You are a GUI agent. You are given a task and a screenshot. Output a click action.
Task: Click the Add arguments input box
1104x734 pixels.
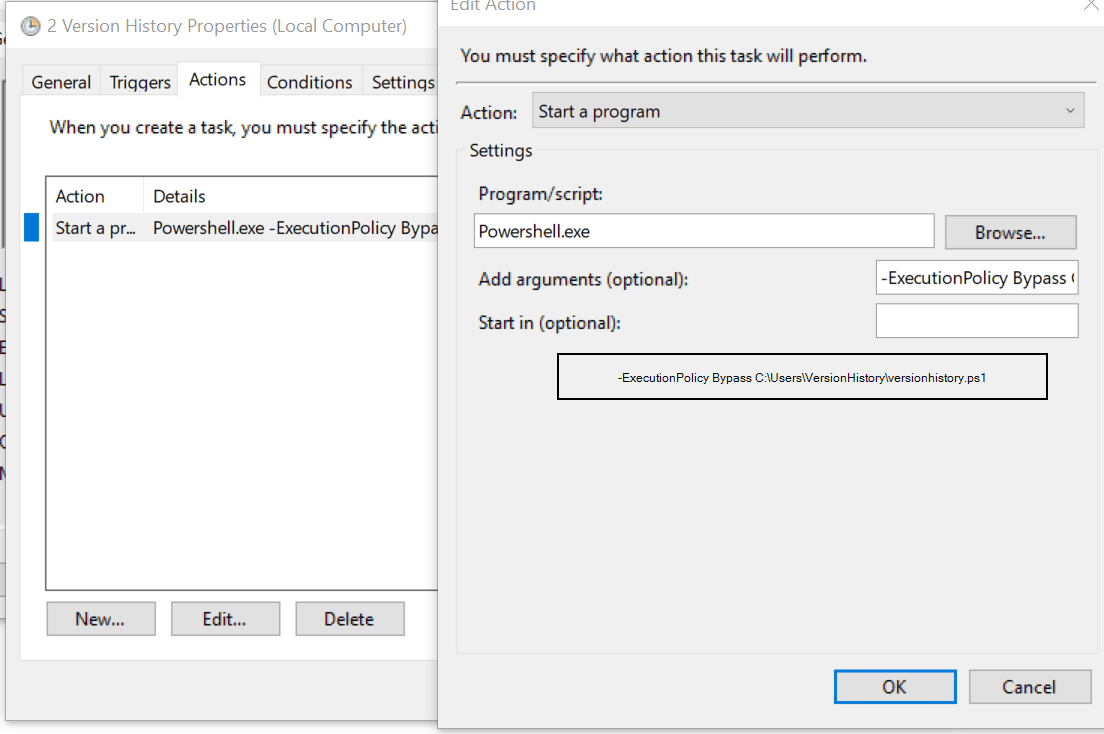[977, 277]
